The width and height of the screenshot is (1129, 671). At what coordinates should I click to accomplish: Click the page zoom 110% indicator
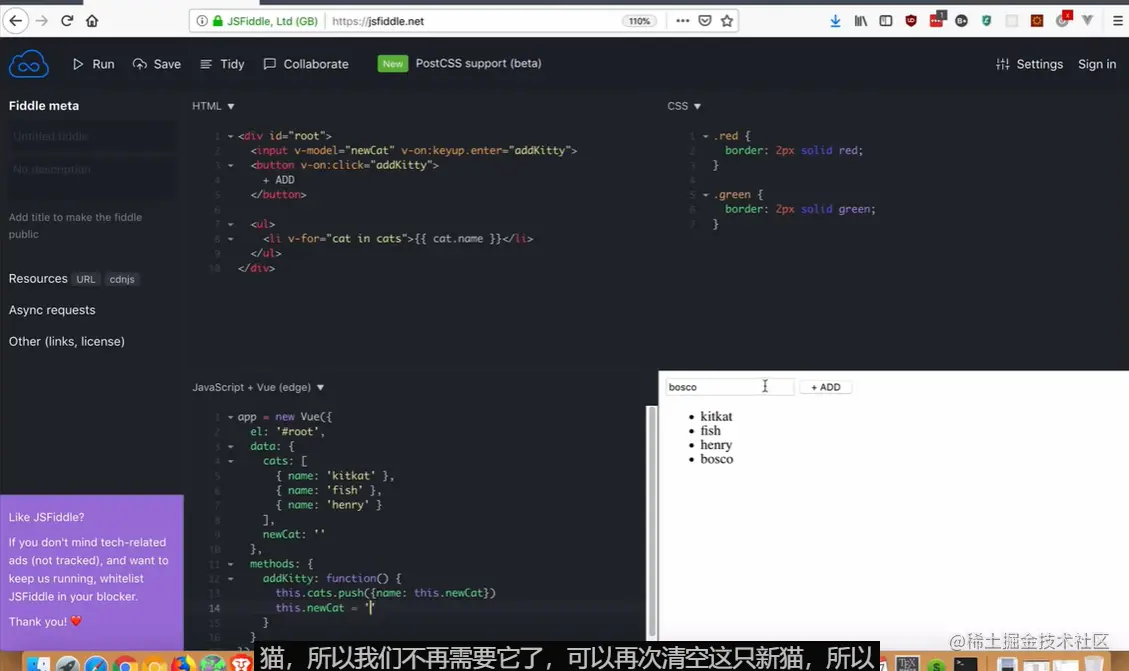pos(639,21)
